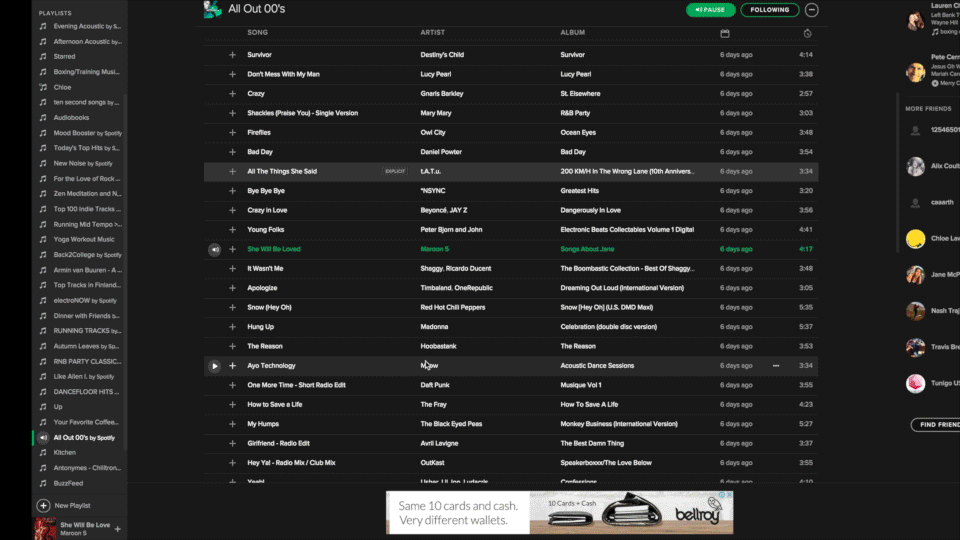Add Snow (Hey Oh) via its plus icon
Image resolution: width=960 pixels, height=540 pixels.
tap(232, 307)
